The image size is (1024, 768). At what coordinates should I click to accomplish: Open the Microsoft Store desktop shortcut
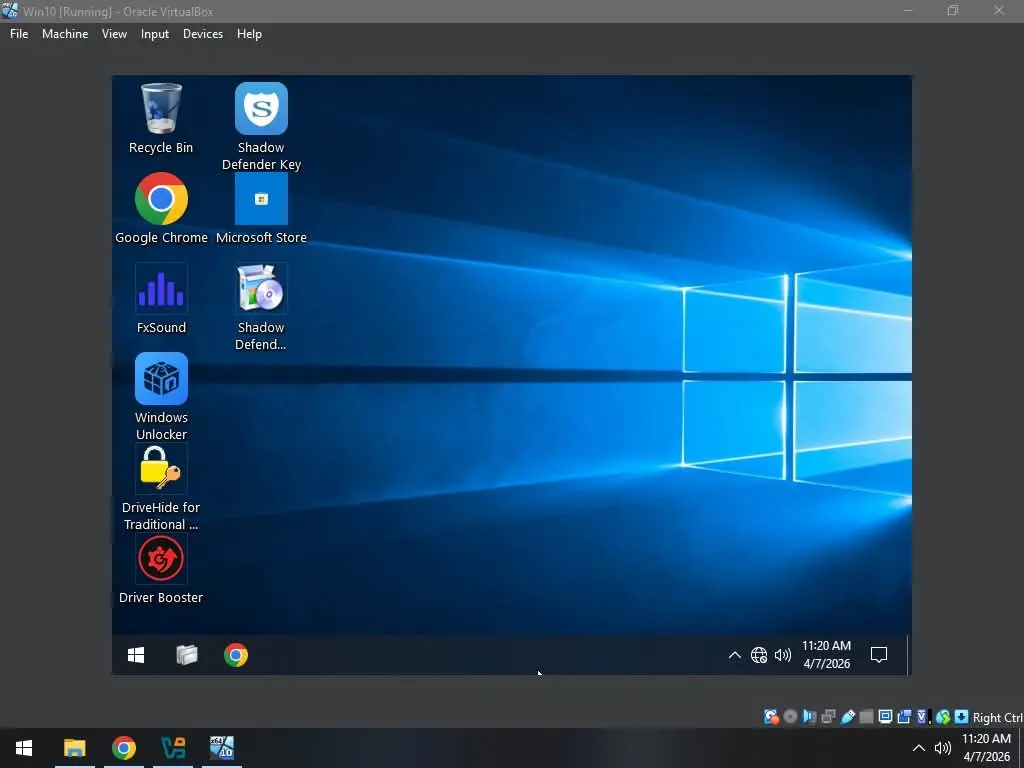click(261, 208)
